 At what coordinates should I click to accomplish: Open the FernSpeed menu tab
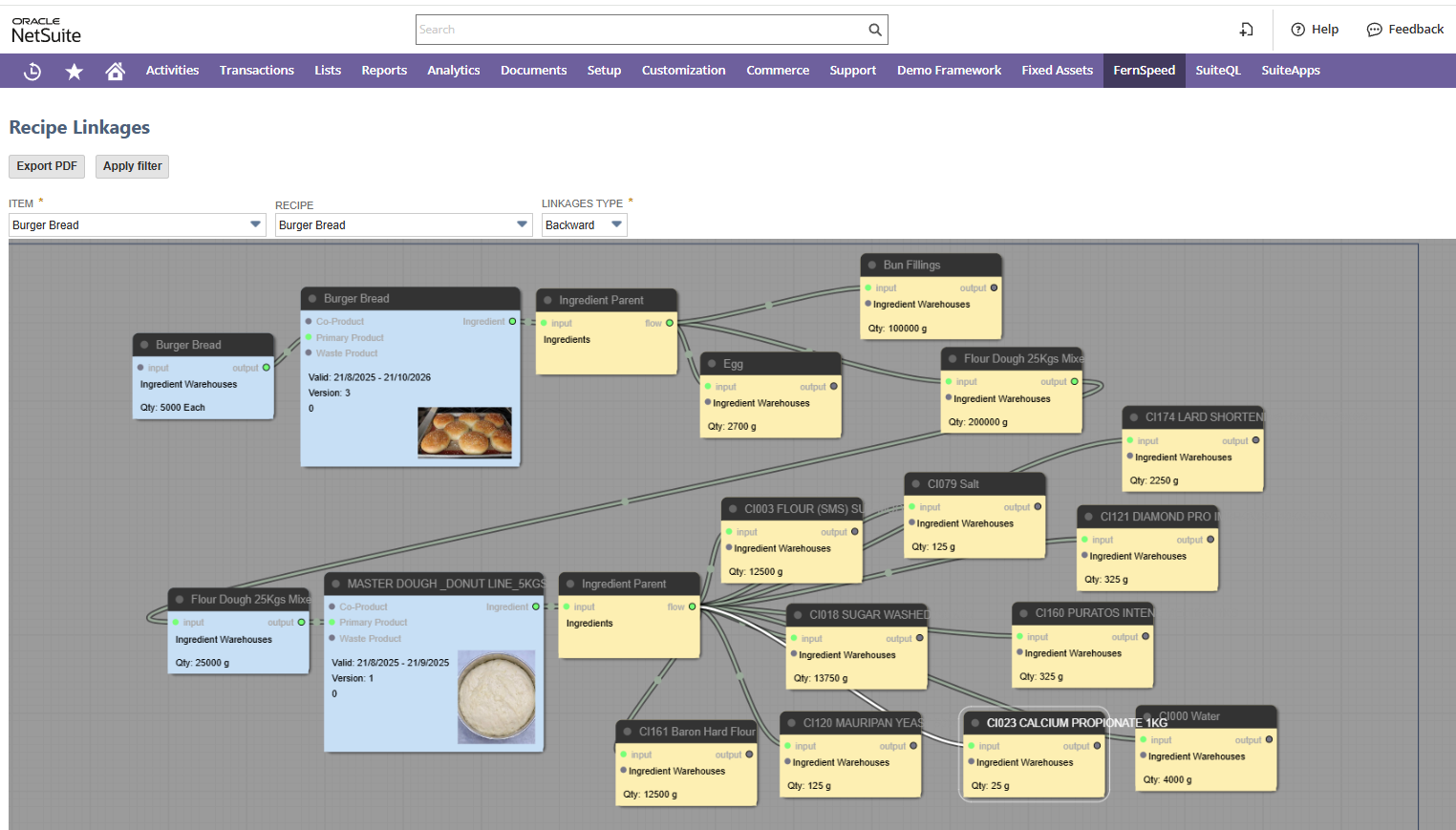[1144, 71]
